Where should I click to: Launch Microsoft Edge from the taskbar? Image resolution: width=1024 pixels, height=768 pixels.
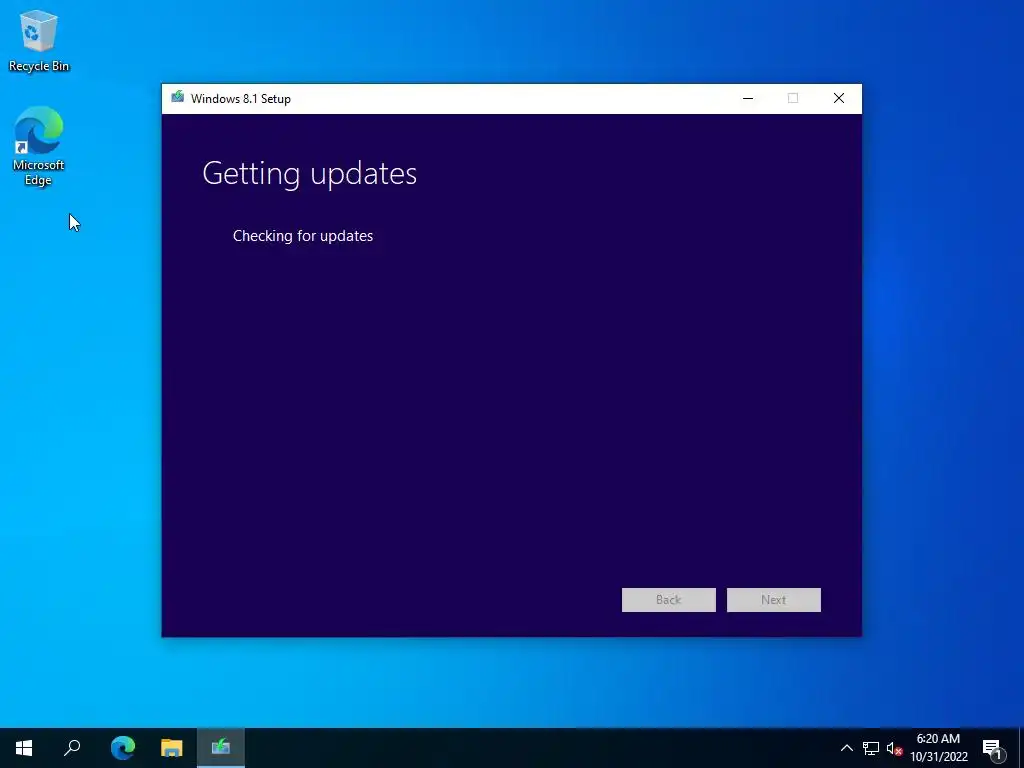[123, 748]
